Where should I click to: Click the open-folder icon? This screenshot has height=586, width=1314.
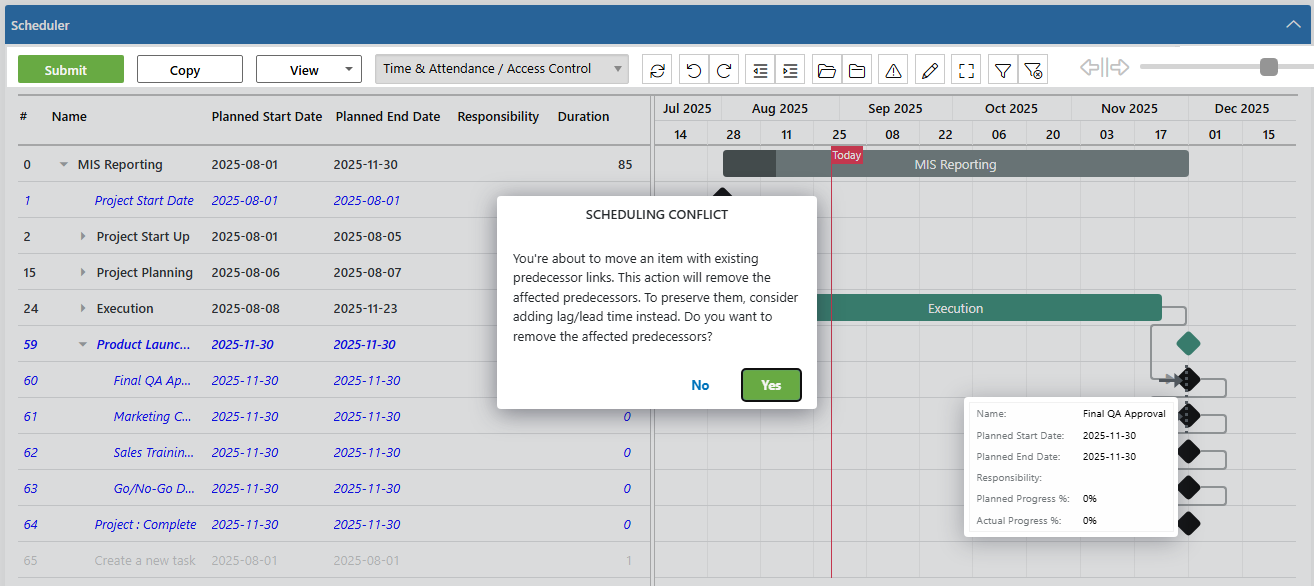[827, 70]
